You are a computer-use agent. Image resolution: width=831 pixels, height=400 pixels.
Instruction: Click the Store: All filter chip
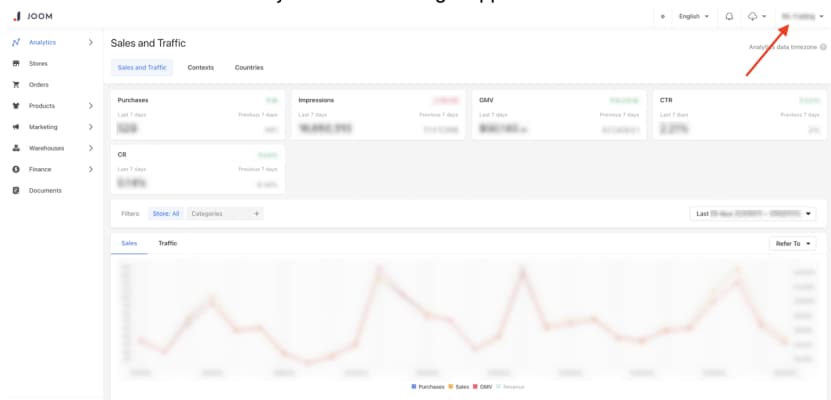tap(165, 213)
